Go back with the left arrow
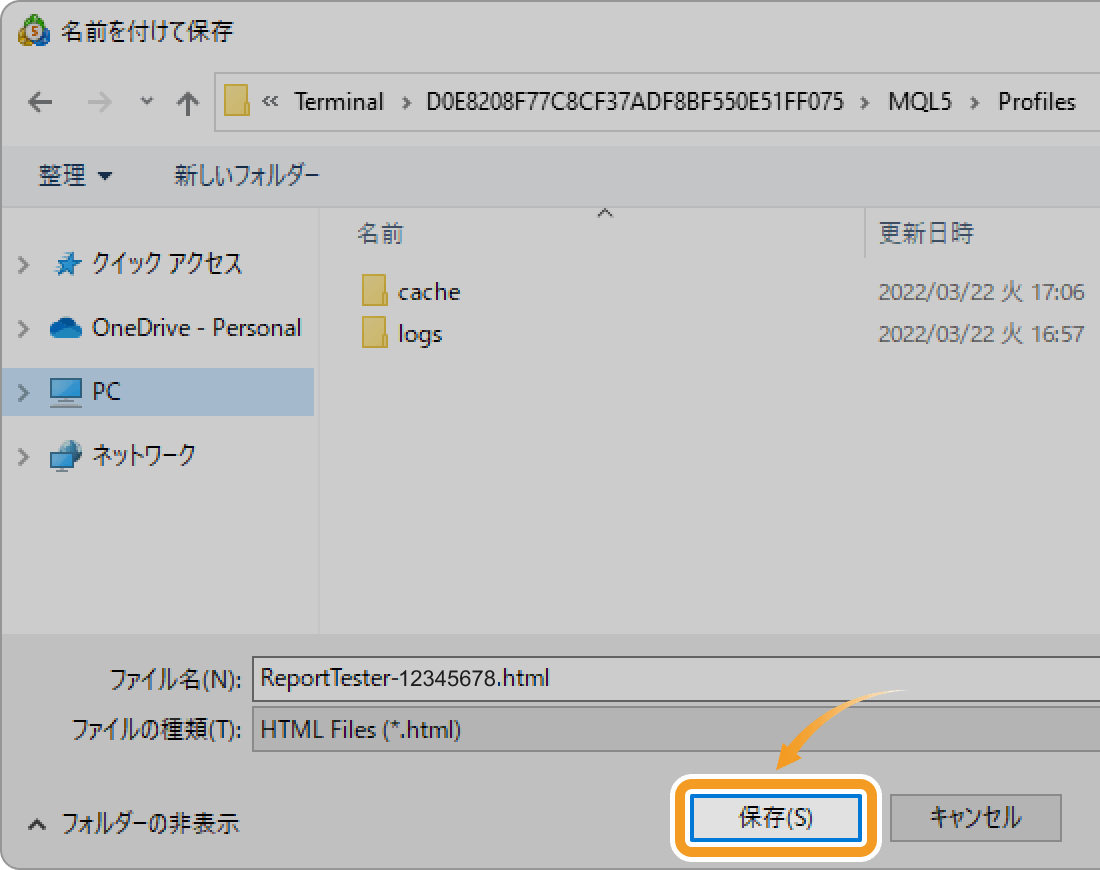The height and width of the screenshot is (870, 1100). pos(40,102)
